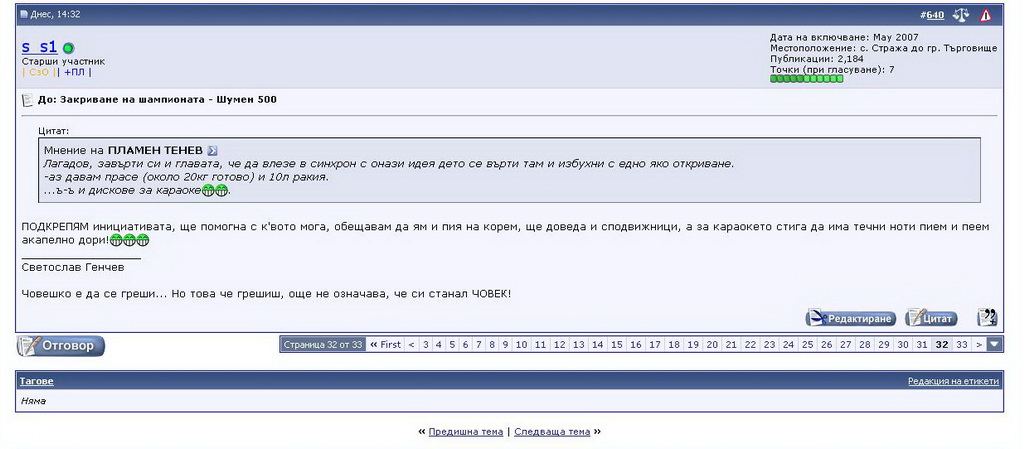This screenshot has width=1024, height=449.
Task: Go to next page arrow '>'
Action: point(979,345)
